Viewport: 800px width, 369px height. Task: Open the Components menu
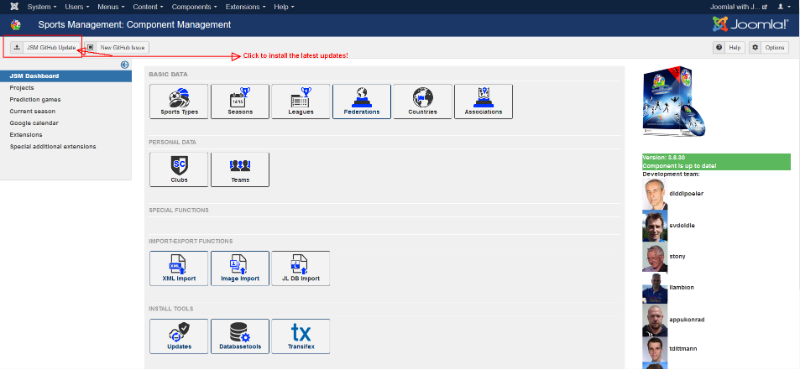click(194, 7)
